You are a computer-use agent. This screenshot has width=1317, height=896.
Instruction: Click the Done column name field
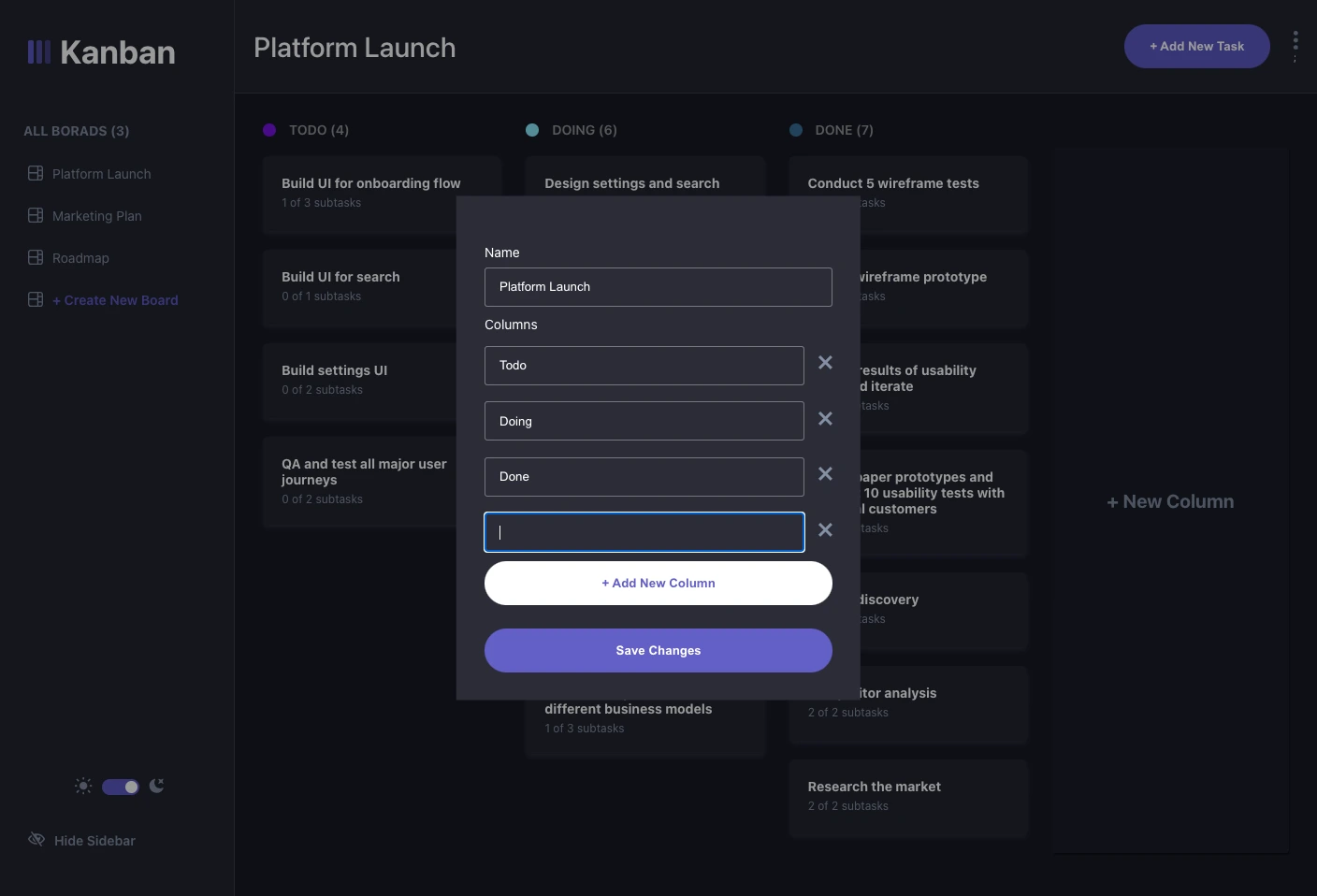(x=644, y=477)
